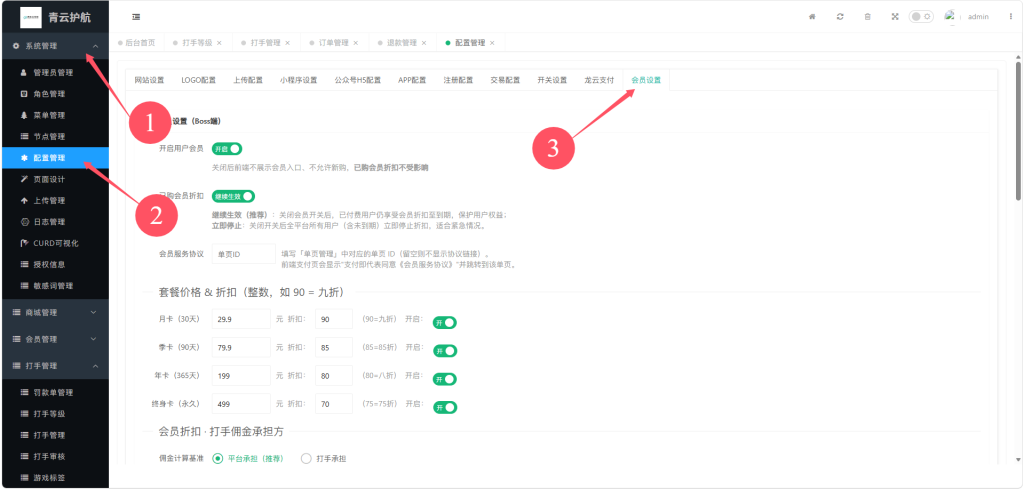Open the 订单管理 page tab
The width and height of the screenshot is (1024, 489).
click(x=333, y=43)
